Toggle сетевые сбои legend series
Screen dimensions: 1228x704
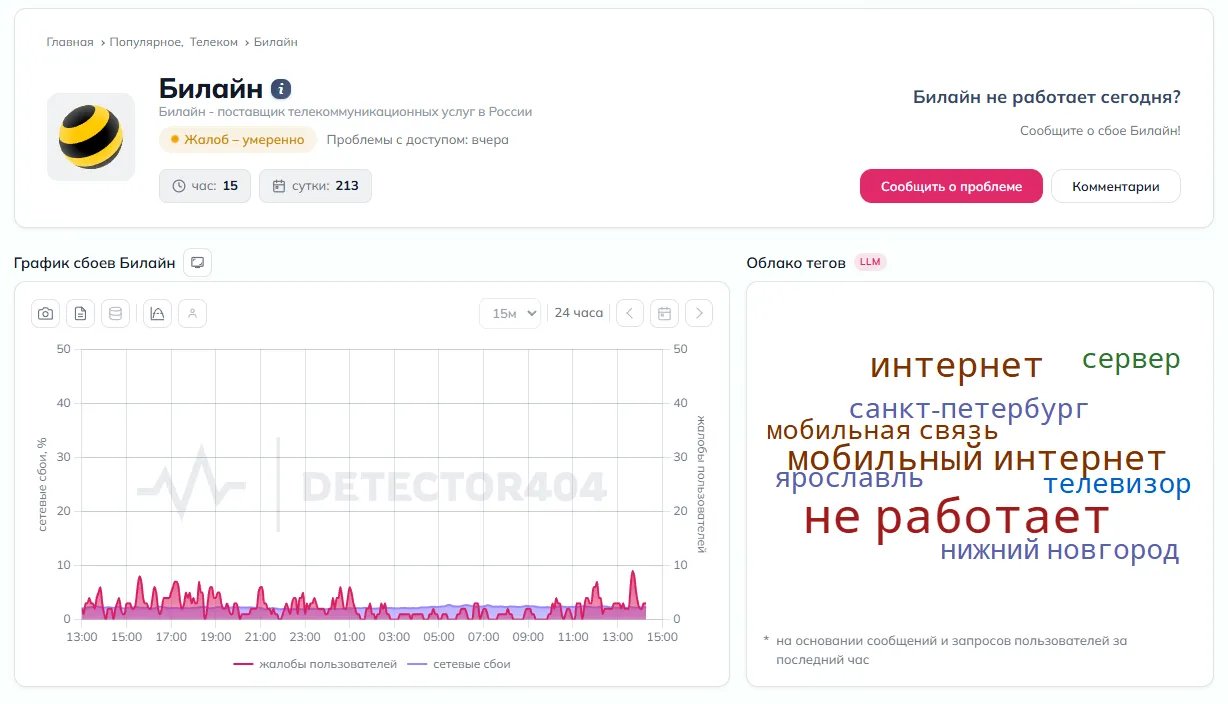coord(459,664)
